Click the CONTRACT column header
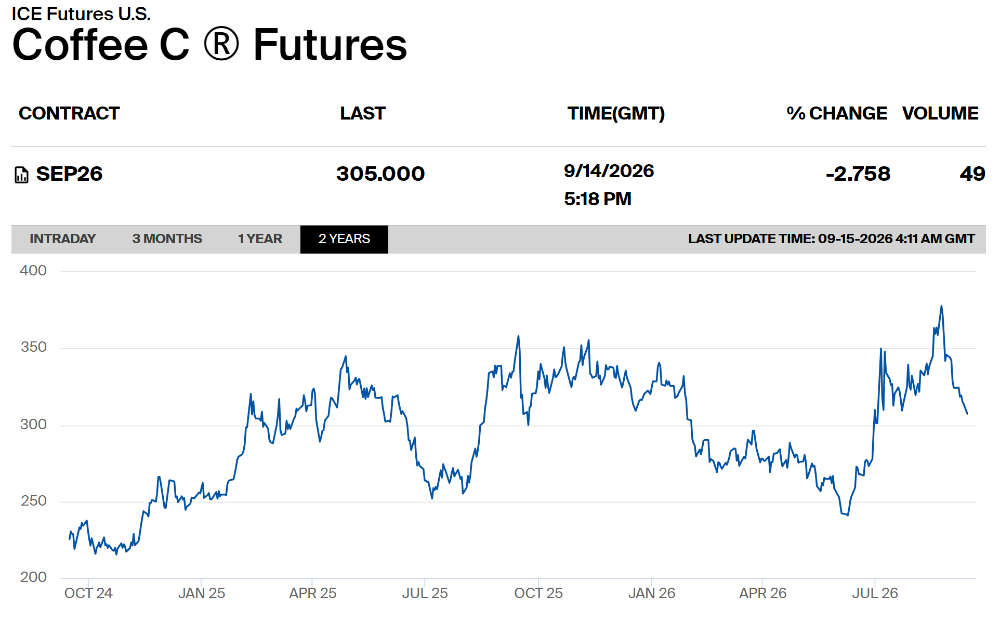Image resolution: width=1000 pixels, height=622 pixels. pyautogui.click(x=69, y=114)
